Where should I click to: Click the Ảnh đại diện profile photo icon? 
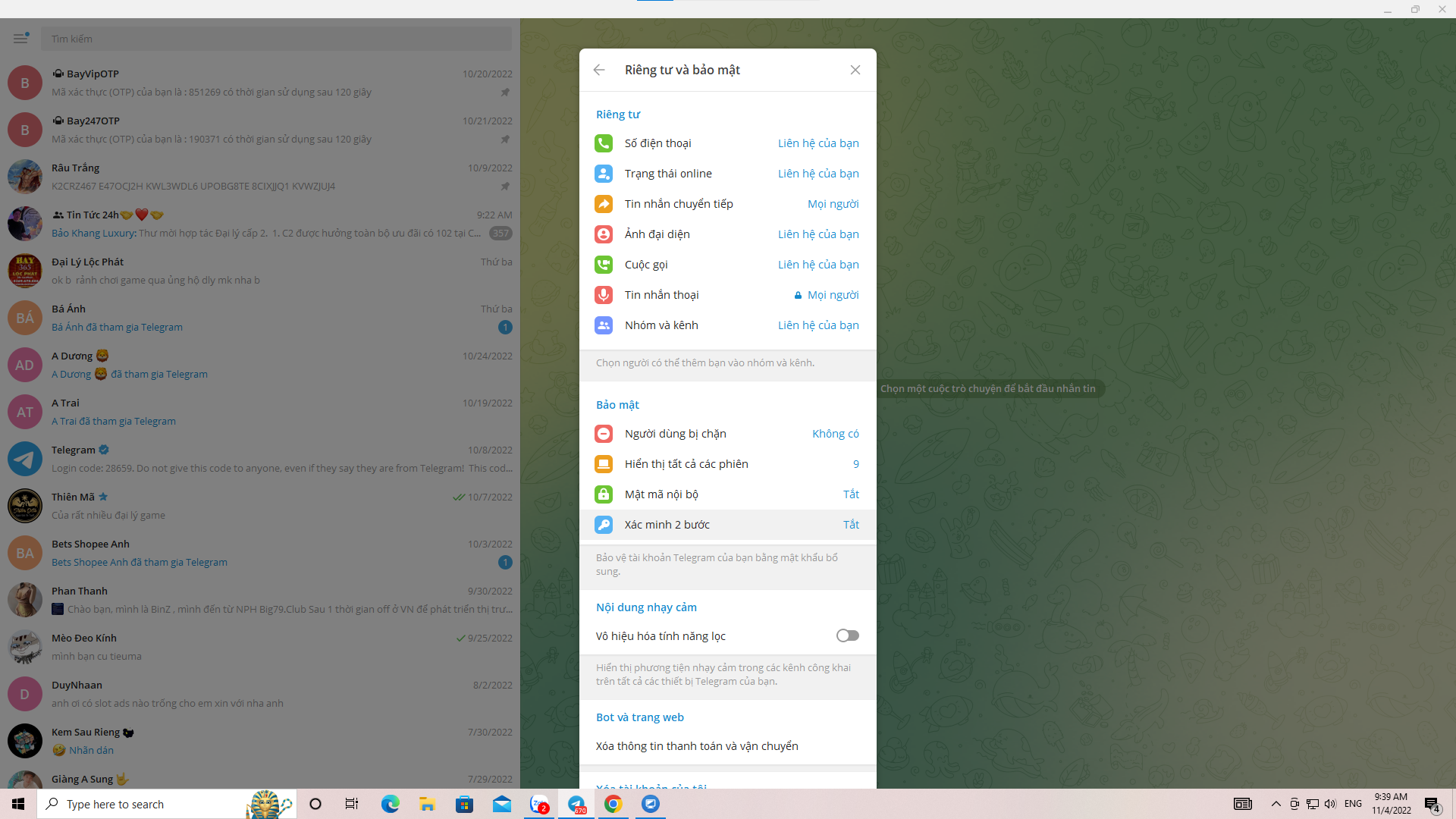(x=604, y=234)
